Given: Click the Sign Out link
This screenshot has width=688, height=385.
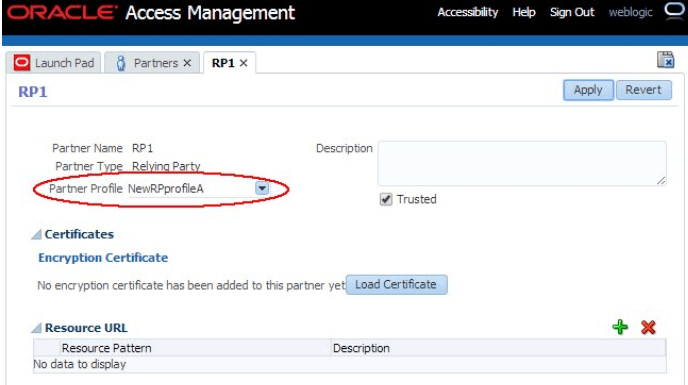Looking at the screenshot, I should click(572, 12).
